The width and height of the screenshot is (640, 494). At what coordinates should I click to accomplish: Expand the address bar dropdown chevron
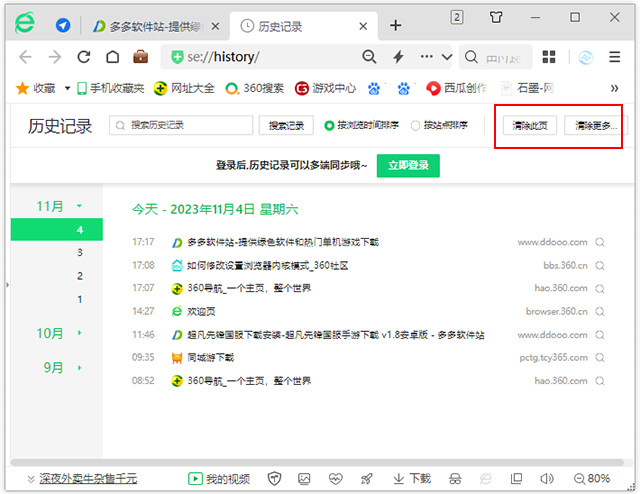pos(447,57)
